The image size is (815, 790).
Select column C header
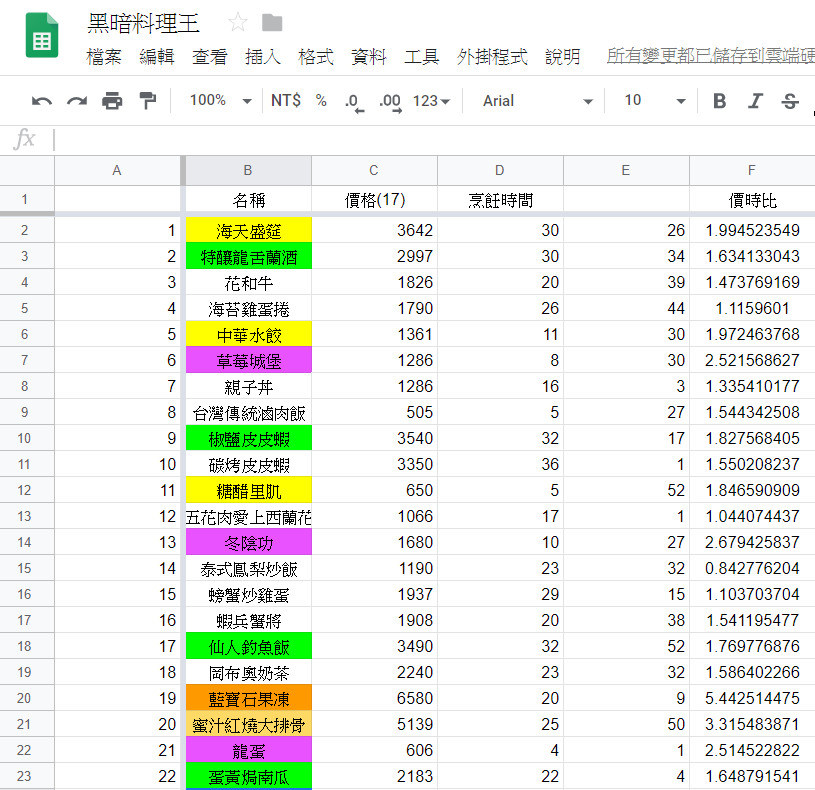374,170
